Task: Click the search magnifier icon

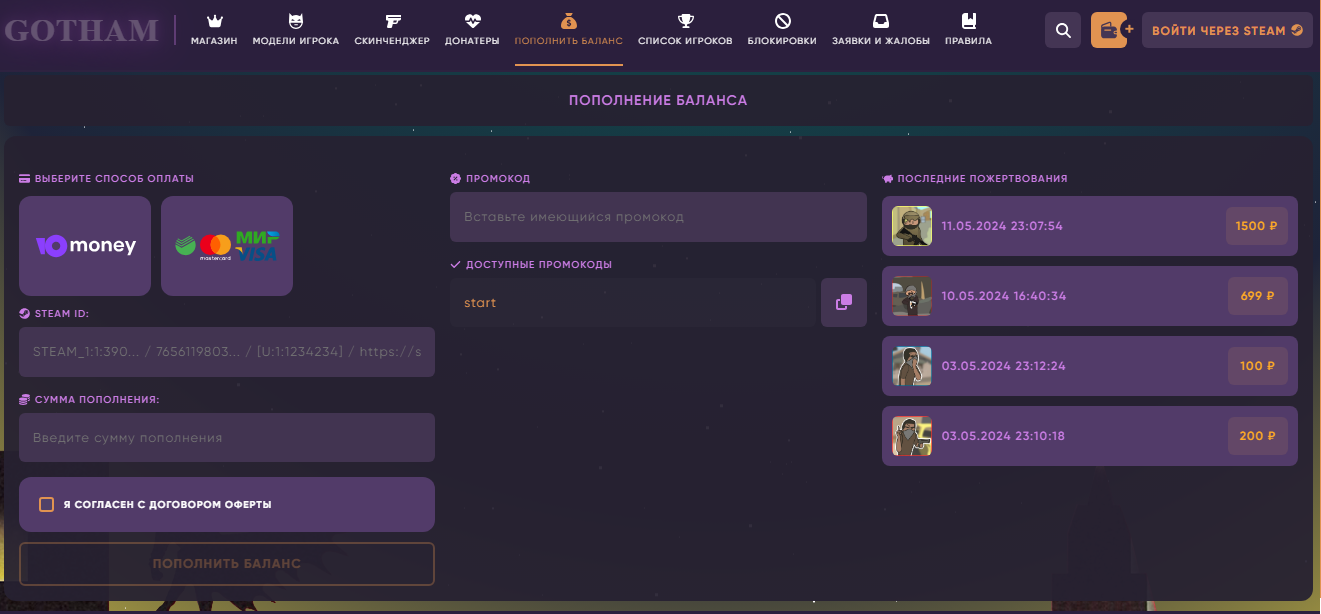Action: click(1063, 30)
